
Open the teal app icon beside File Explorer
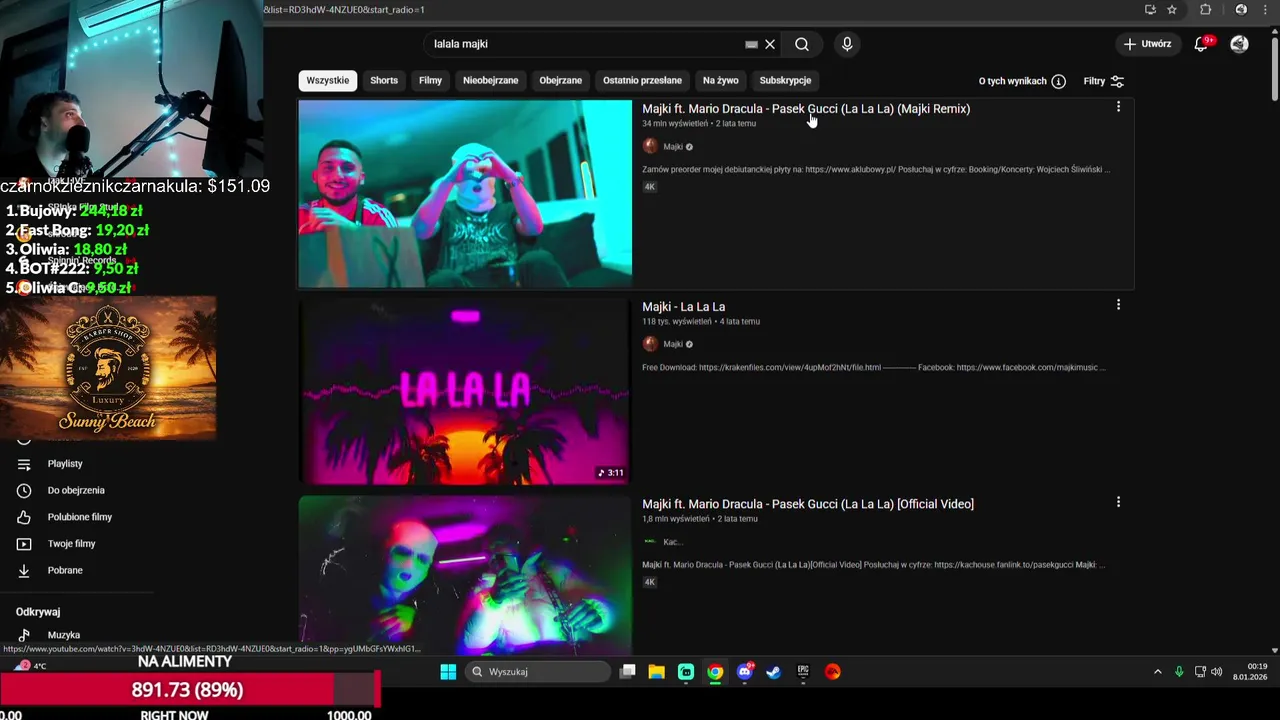686,672
